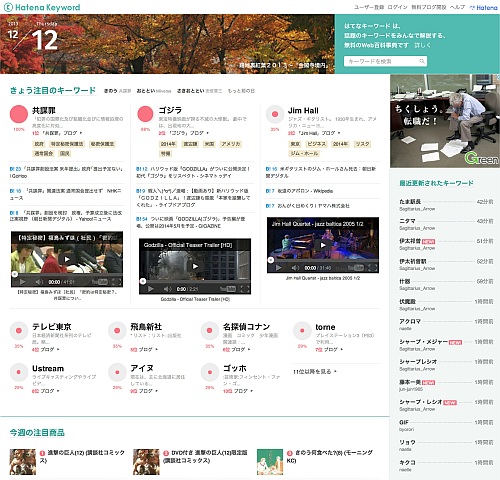Expand the 「ゴジラ」ブログ dropdown arrow
500x480 pixels.
coord(207,133)
